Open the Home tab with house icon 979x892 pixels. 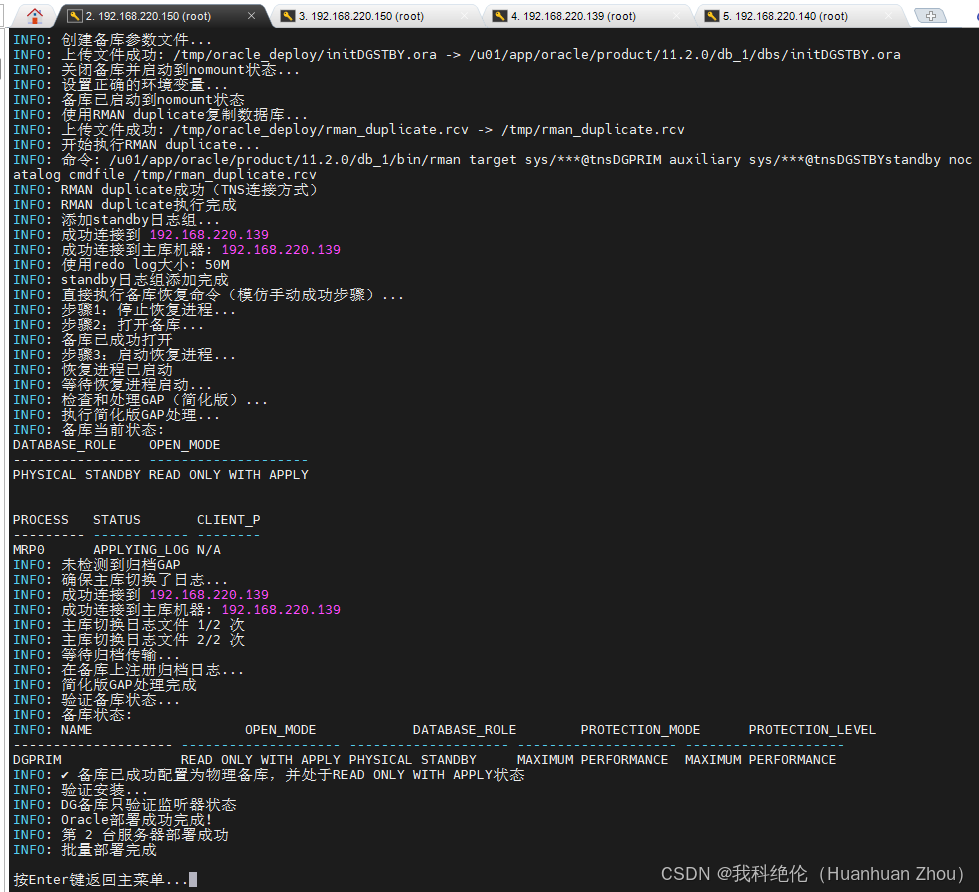coord(35,16)
